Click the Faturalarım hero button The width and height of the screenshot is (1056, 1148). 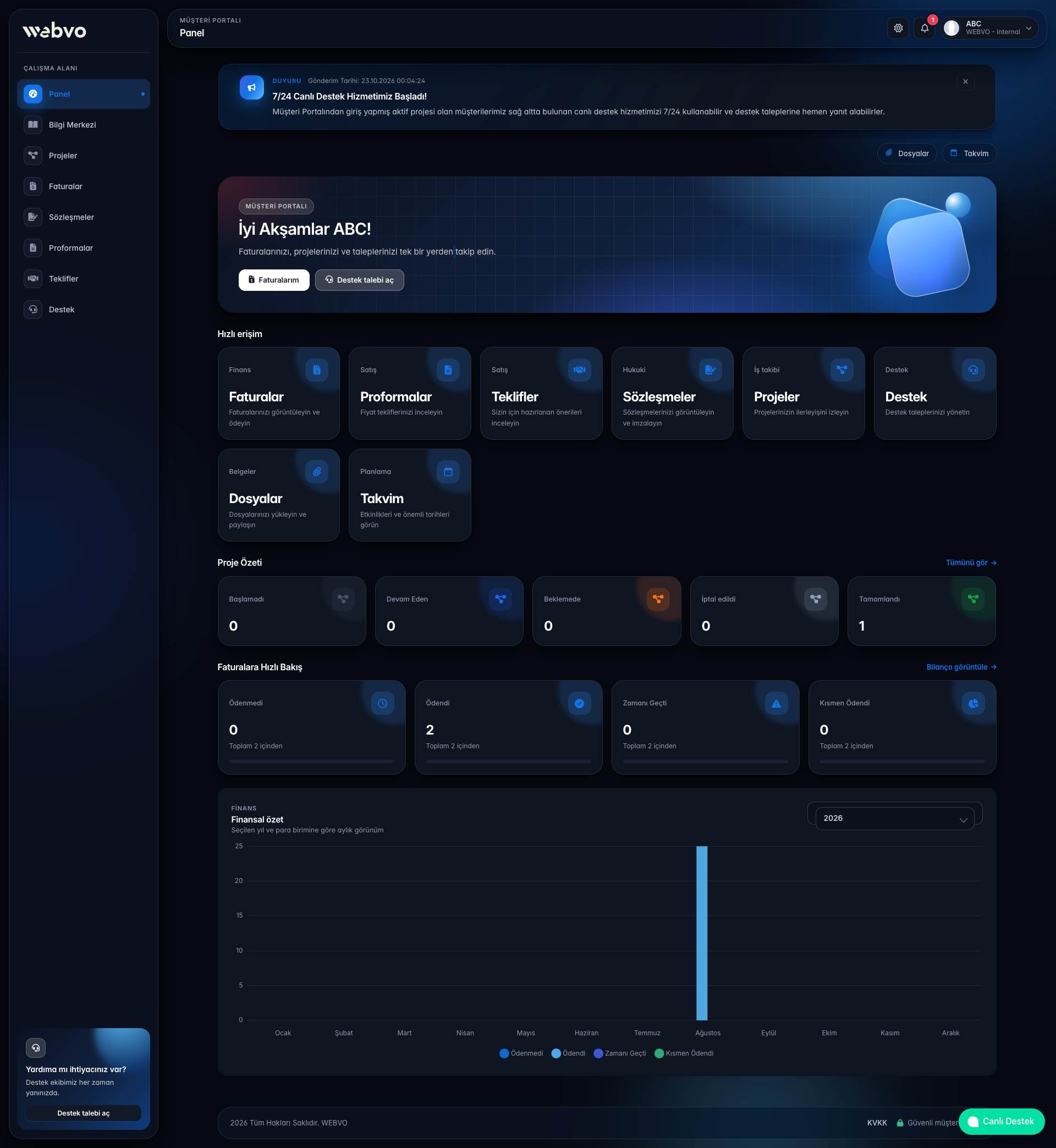pyautogui.click(x=274, y=280)
